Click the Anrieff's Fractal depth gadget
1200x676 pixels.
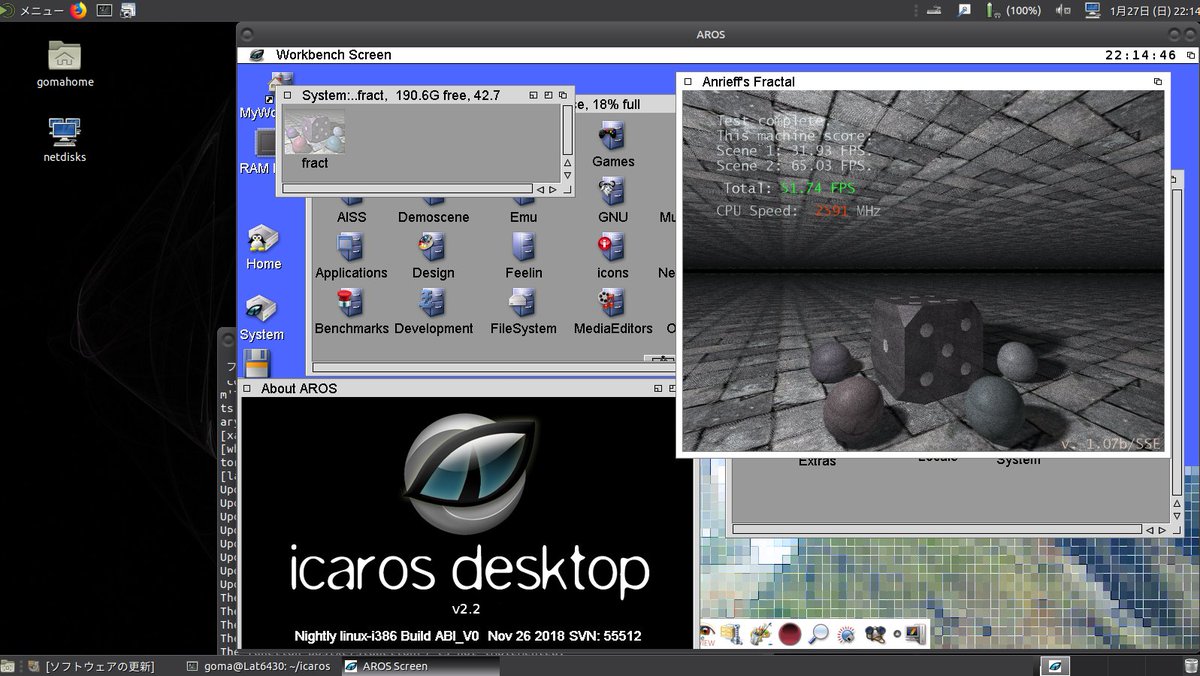pyautogui.click(x=1157, y=81)
